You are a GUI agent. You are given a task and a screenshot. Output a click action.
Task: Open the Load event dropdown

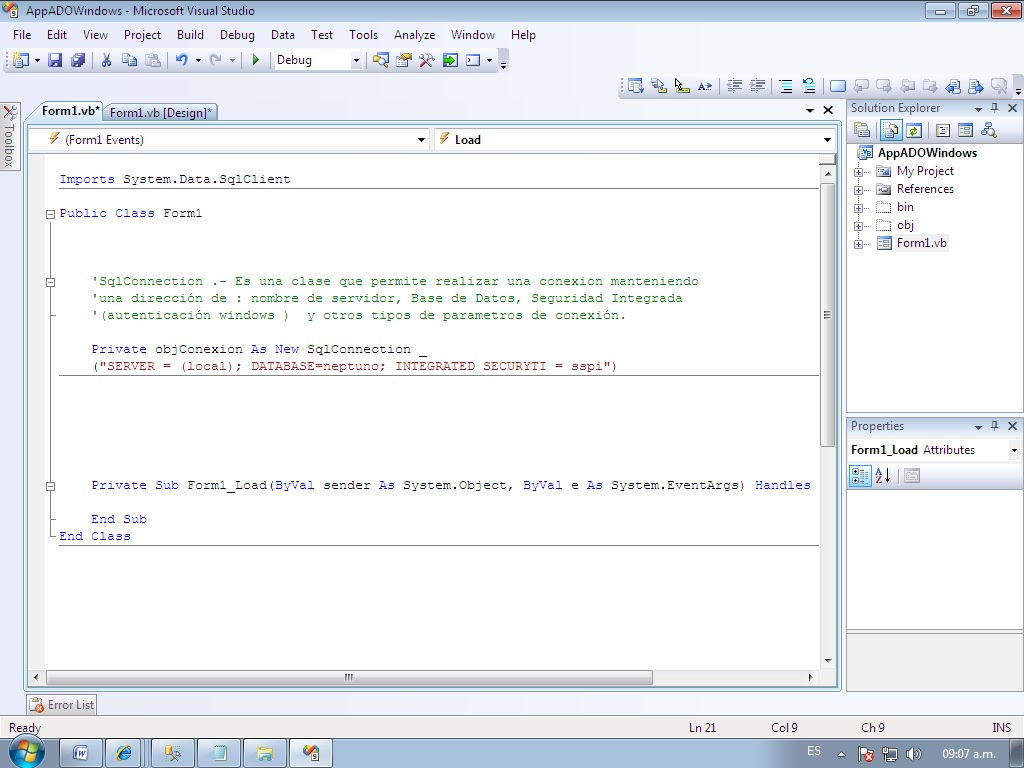tap(825, 139)
